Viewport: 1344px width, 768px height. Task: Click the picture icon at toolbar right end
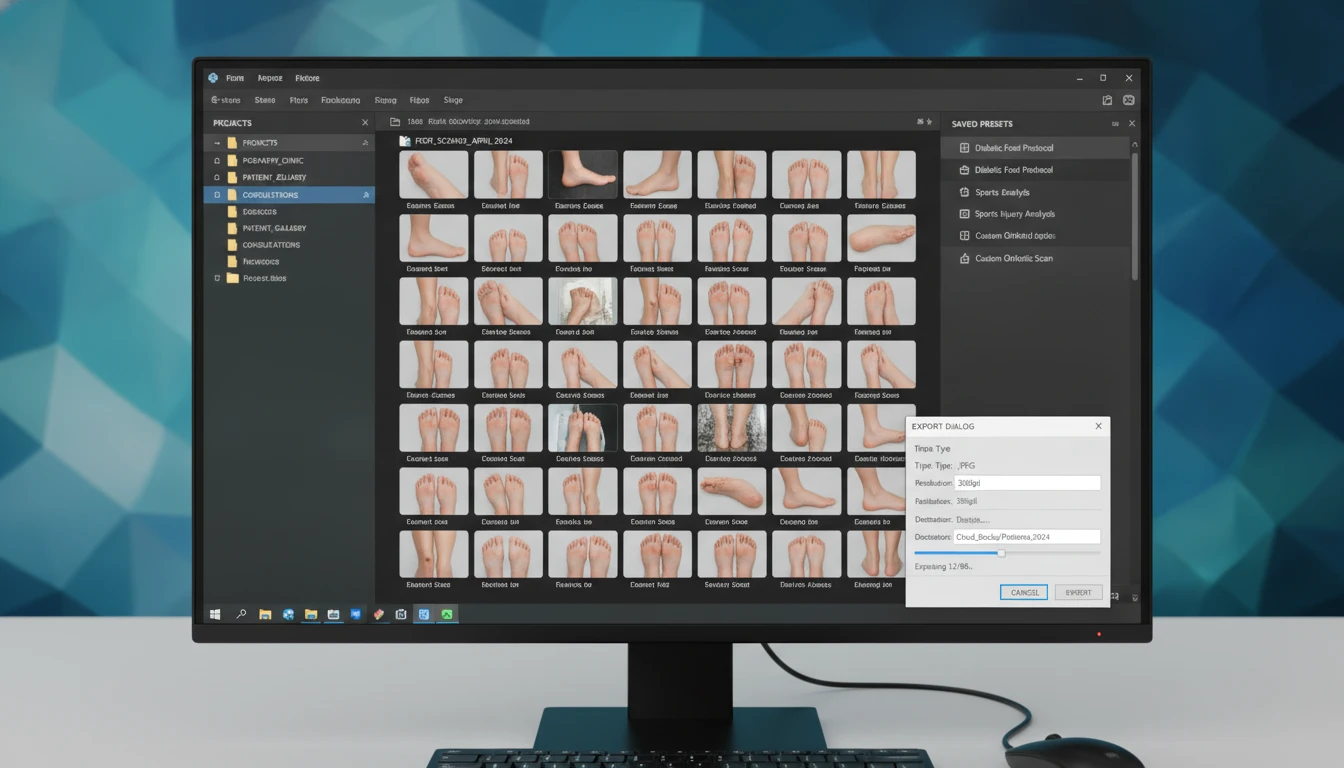tap(1129, 100)
